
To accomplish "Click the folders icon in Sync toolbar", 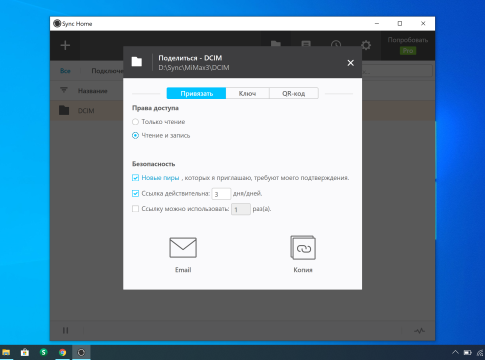I will [276, 44].
